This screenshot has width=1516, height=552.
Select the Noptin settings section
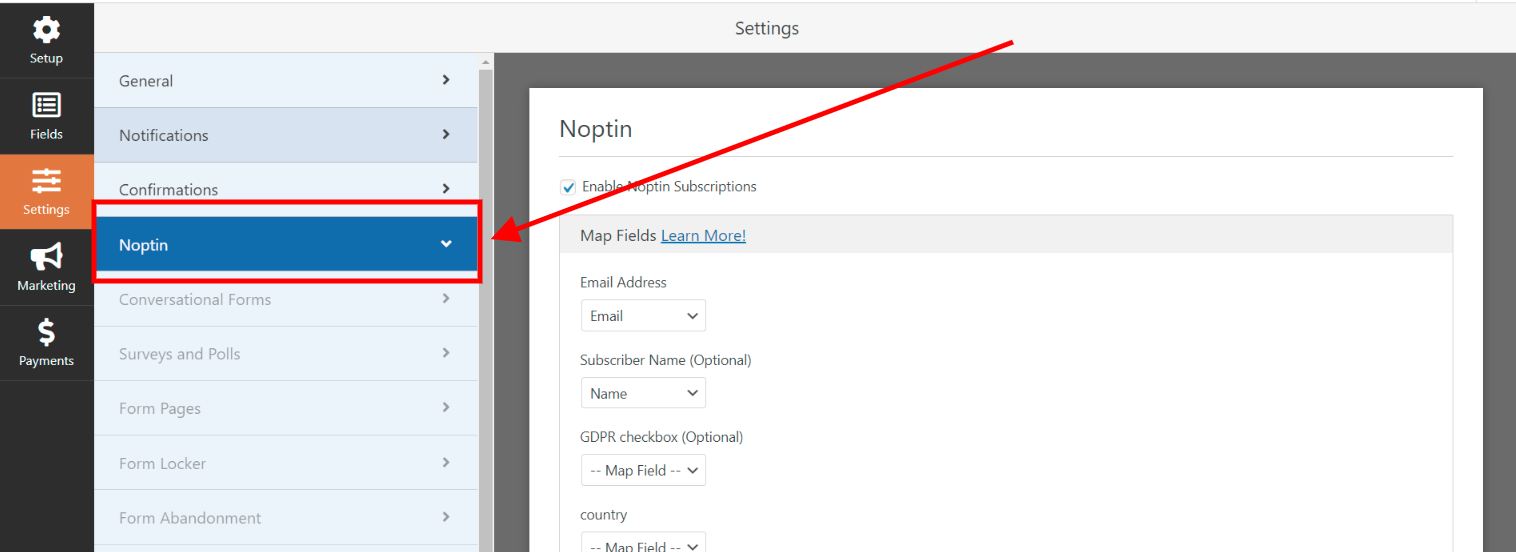(286, 244)
